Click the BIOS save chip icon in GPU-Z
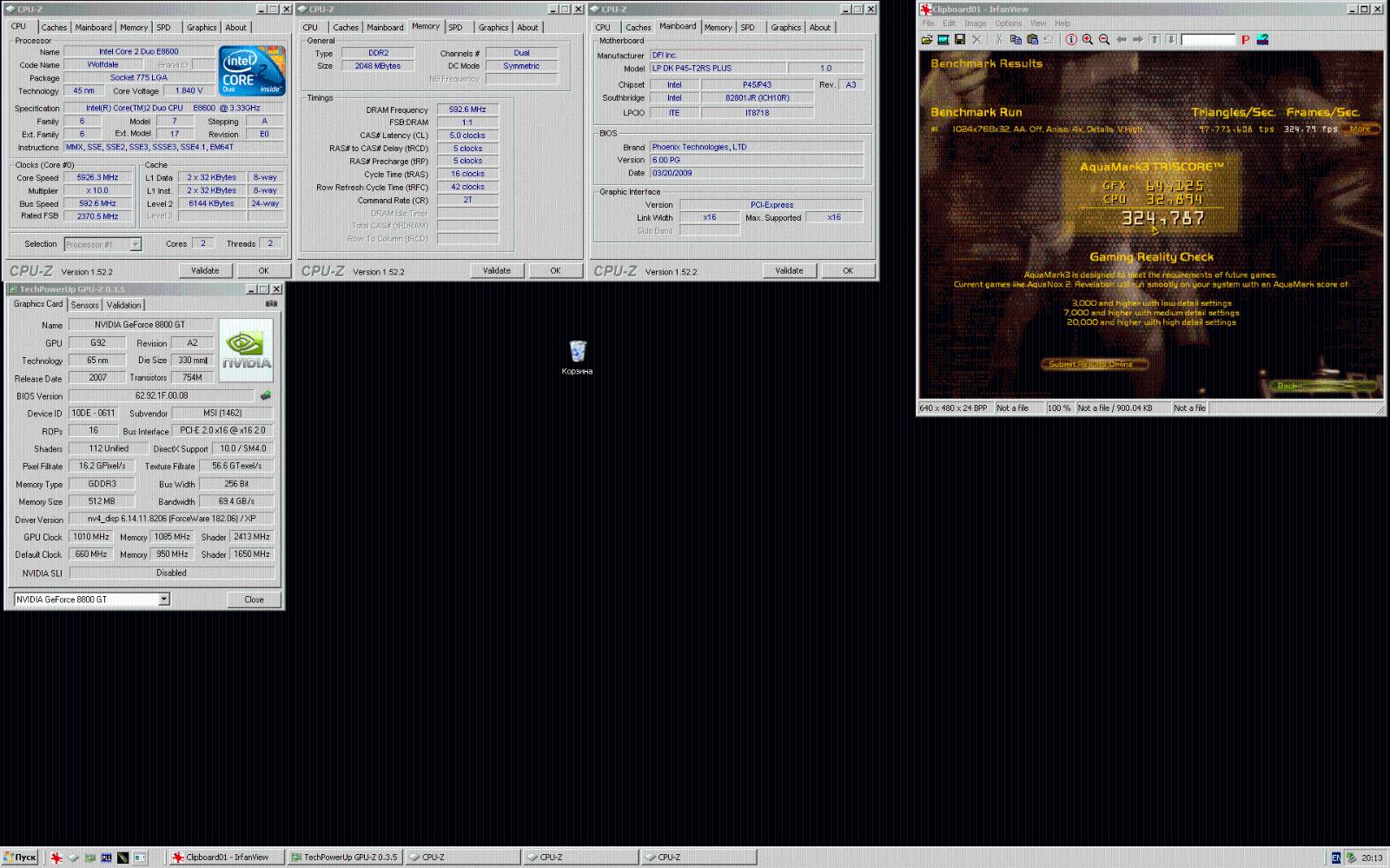 click(266, 395)
